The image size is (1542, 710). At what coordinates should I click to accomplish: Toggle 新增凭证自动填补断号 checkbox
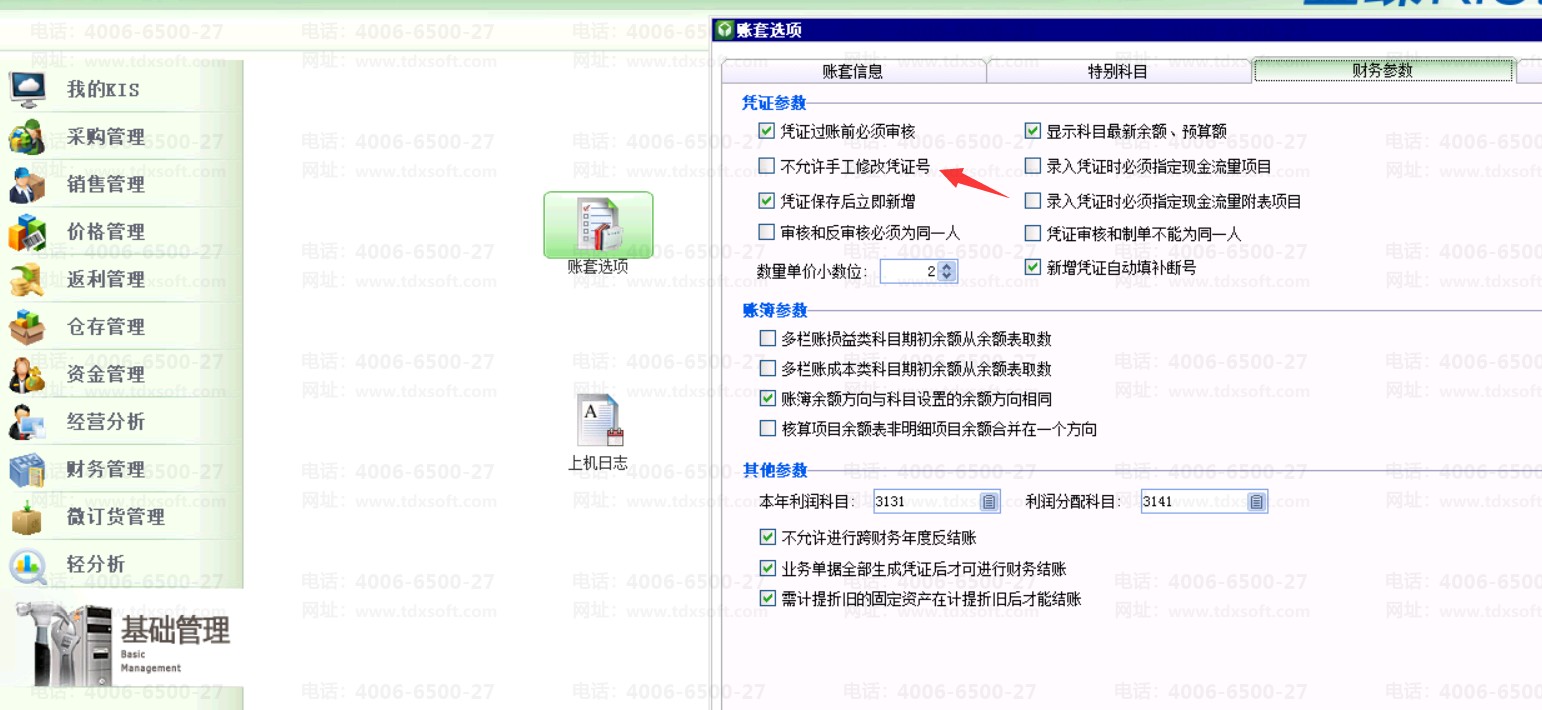point(1033,267)
